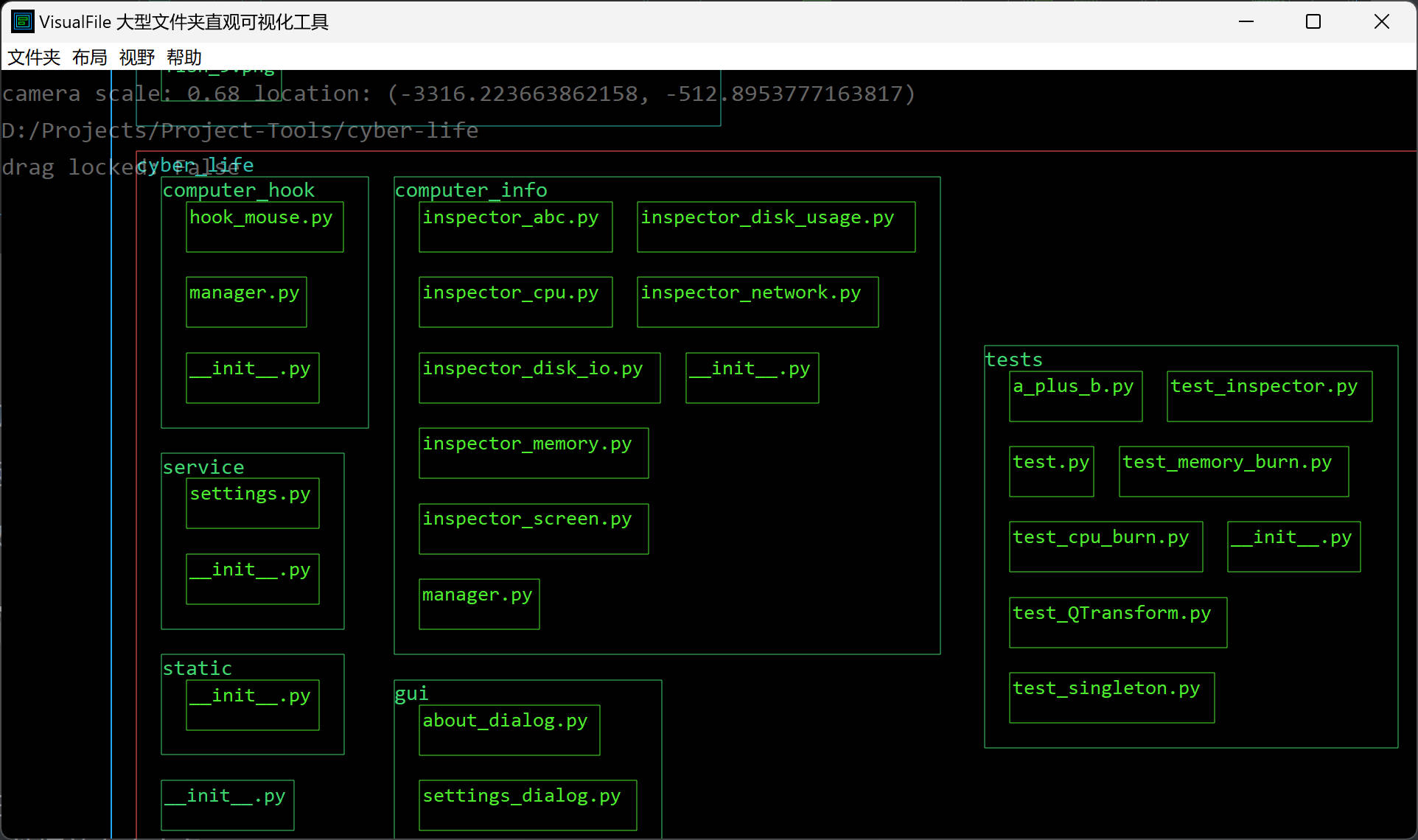Click the VisualFile app icon in title bar
Viewport: 1418px width, 840px height.
22,21
